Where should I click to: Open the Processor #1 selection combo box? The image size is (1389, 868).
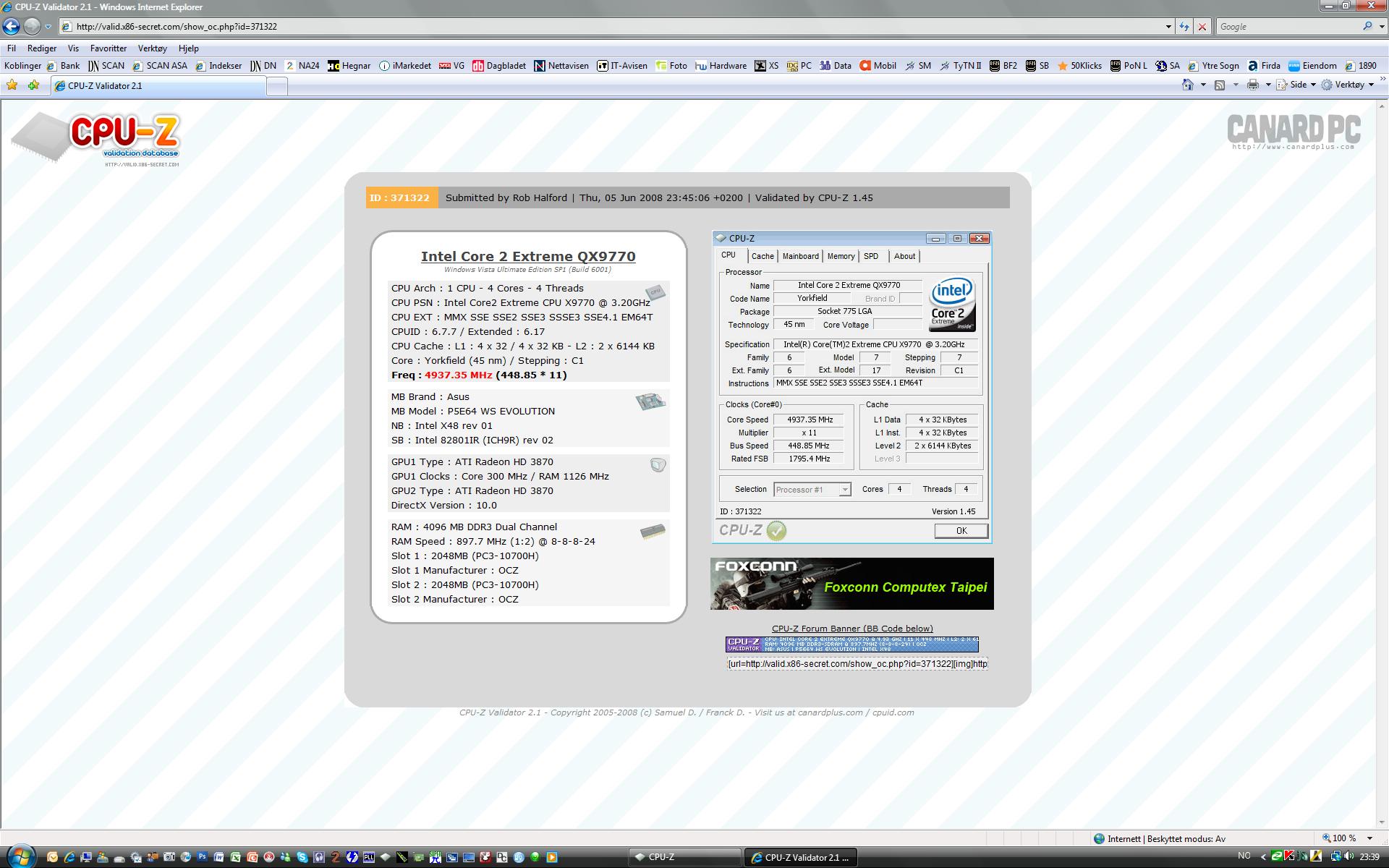(x=812, y=490)
